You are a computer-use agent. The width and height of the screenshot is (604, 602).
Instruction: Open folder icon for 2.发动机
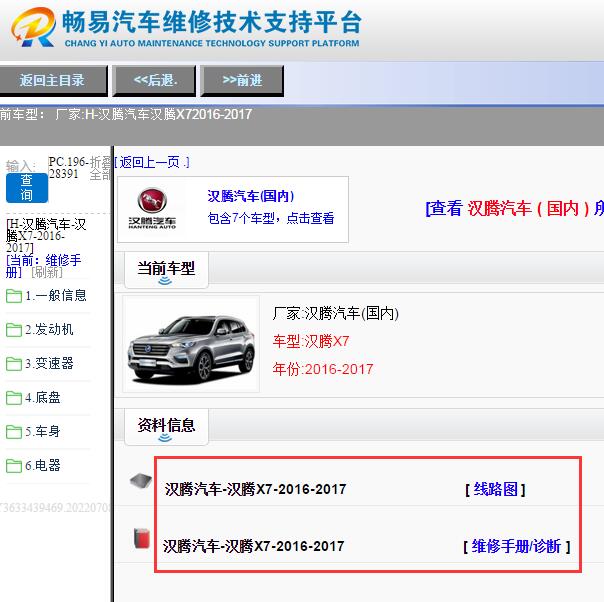tap(14, 330)
